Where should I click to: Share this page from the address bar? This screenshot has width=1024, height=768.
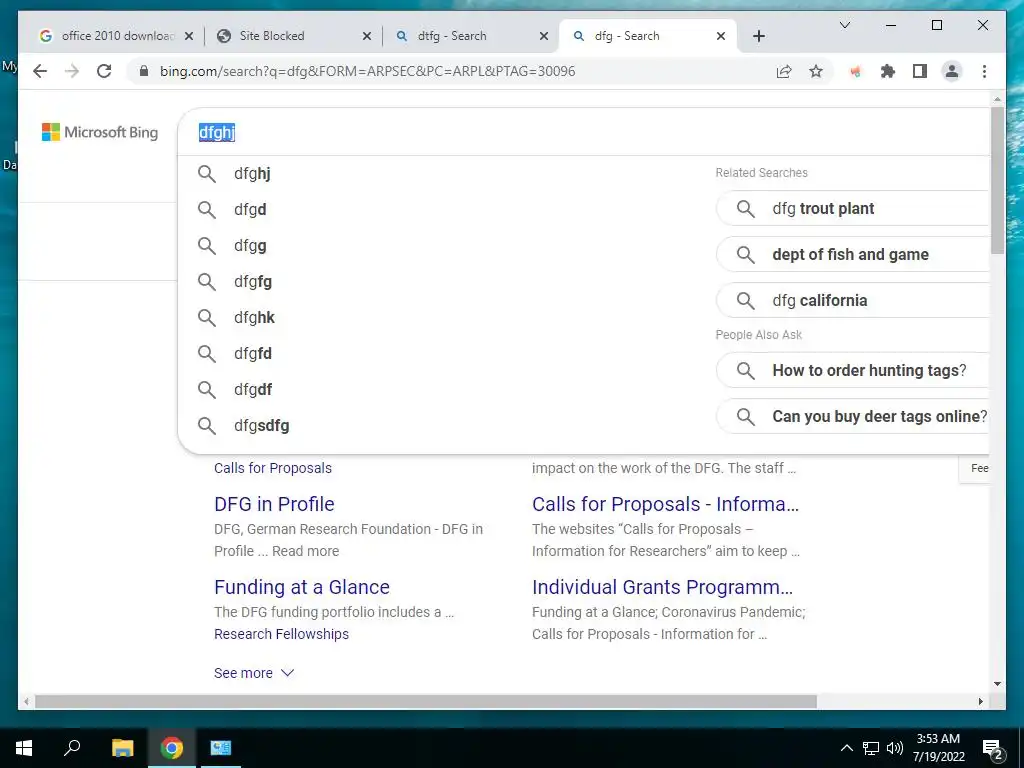coord(784,71)
